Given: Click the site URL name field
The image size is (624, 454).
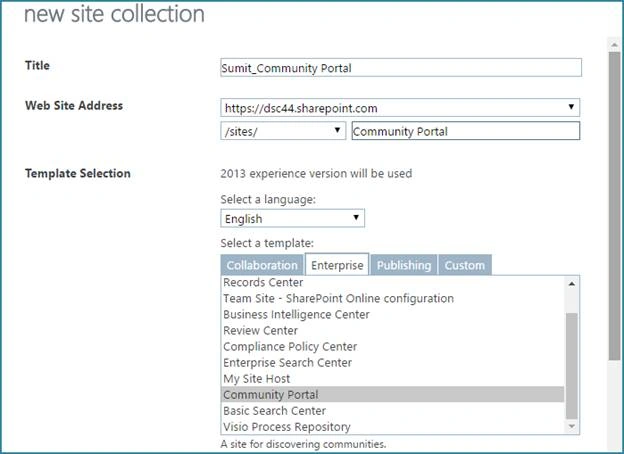Looking at the screenshot, I should coord(466,131).
